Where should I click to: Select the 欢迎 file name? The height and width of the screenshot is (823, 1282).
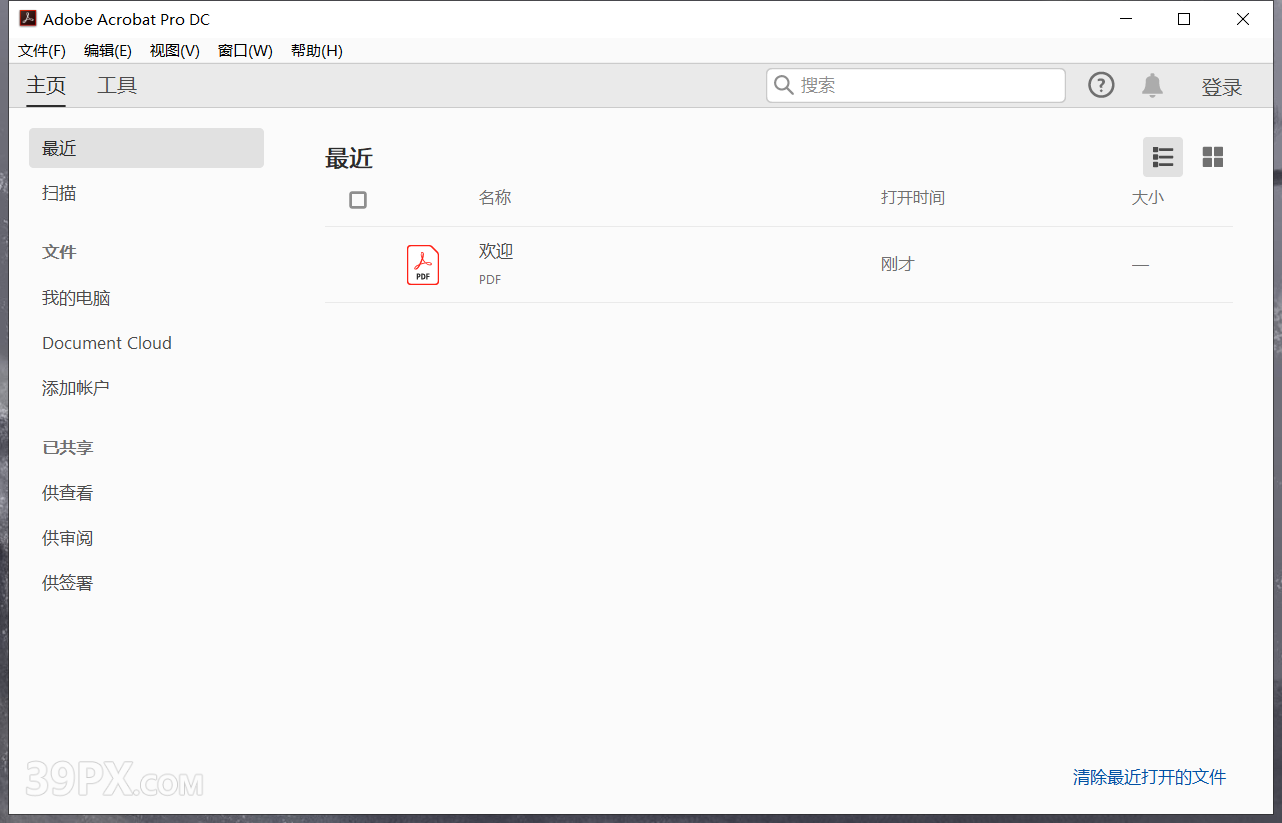tap(496, 251)
